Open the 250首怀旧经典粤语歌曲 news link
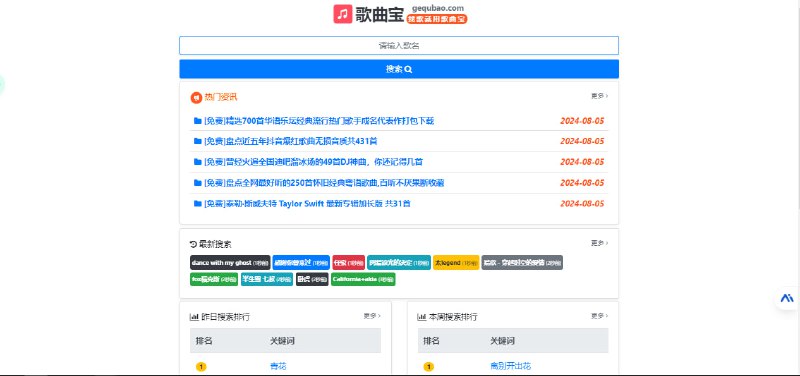Image resolution: width=800 pixels, height=376 pixels. 324,183
